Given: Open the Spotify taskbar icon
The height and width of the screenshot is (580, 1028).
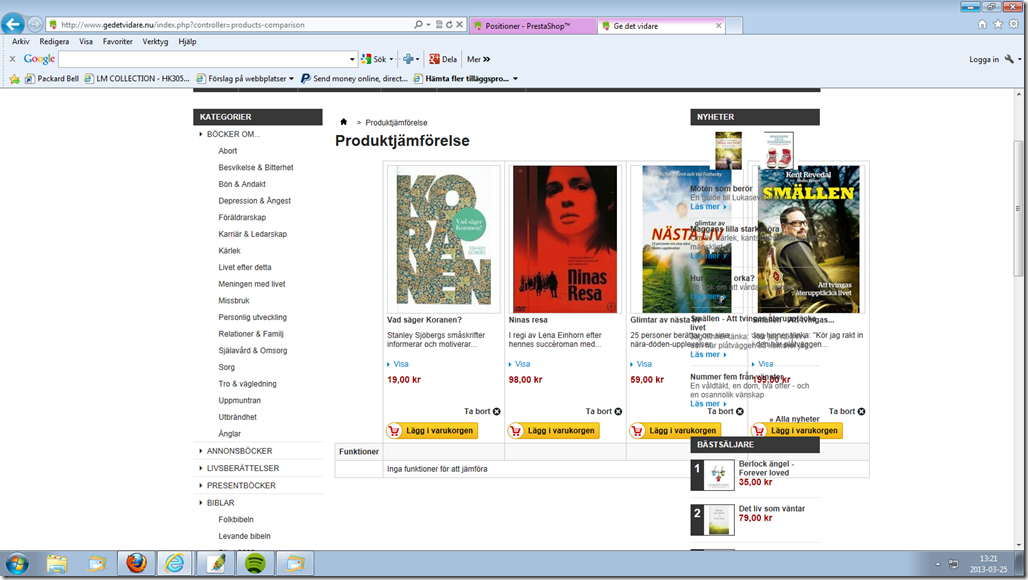Looking at the screenshot, I should coord(255,564).
